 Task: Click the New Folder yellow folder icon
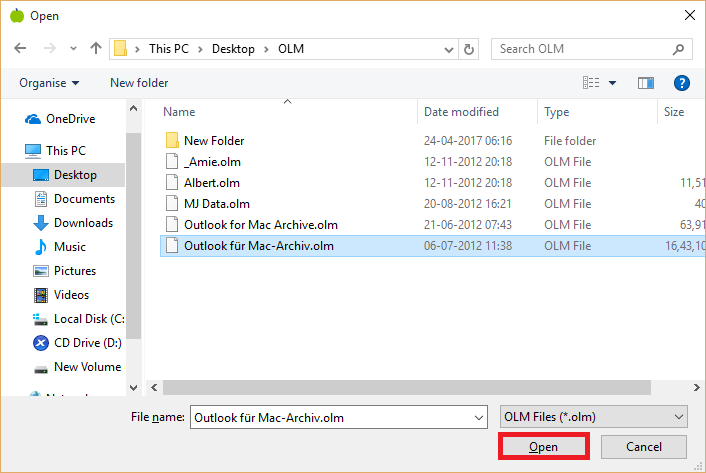(172, 140)
